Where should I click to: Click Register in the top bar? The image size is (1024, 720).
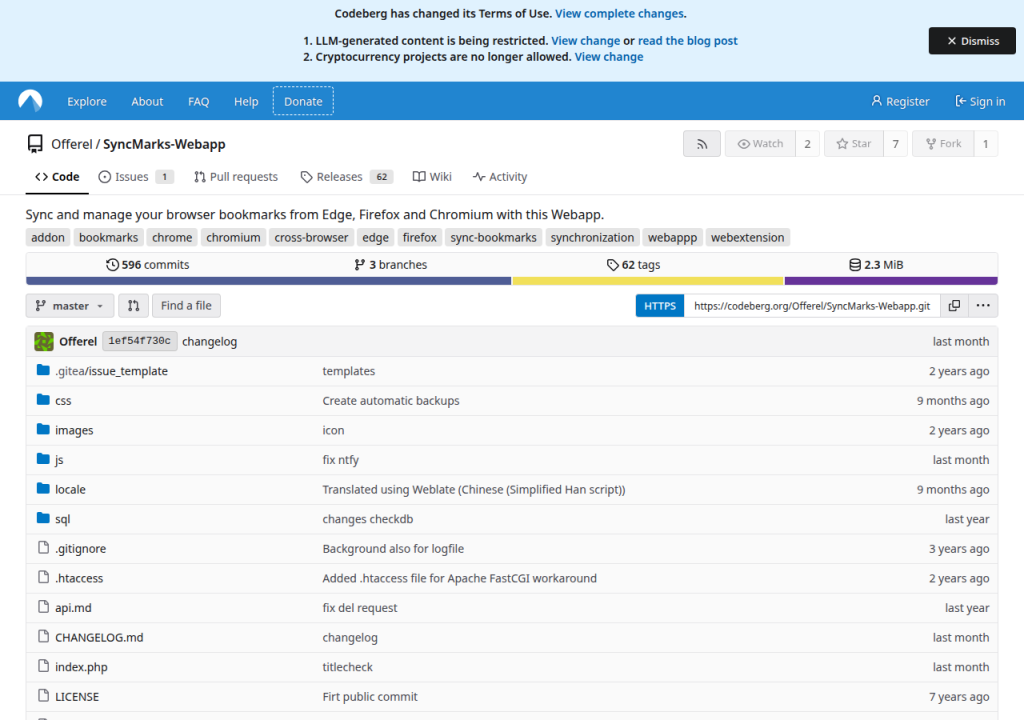900,101
